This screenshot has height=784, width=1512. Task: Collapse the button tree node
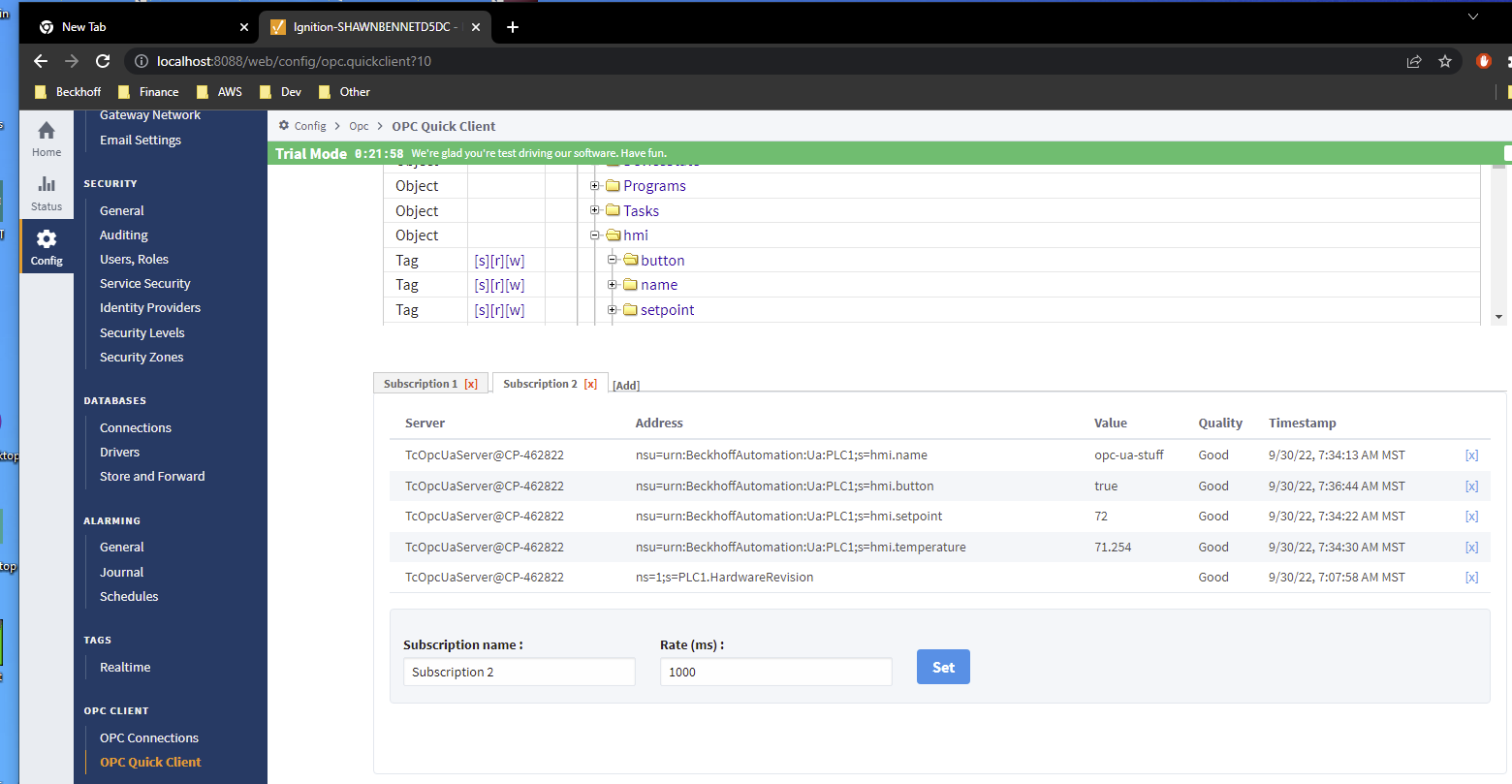(x=613, y=260)
